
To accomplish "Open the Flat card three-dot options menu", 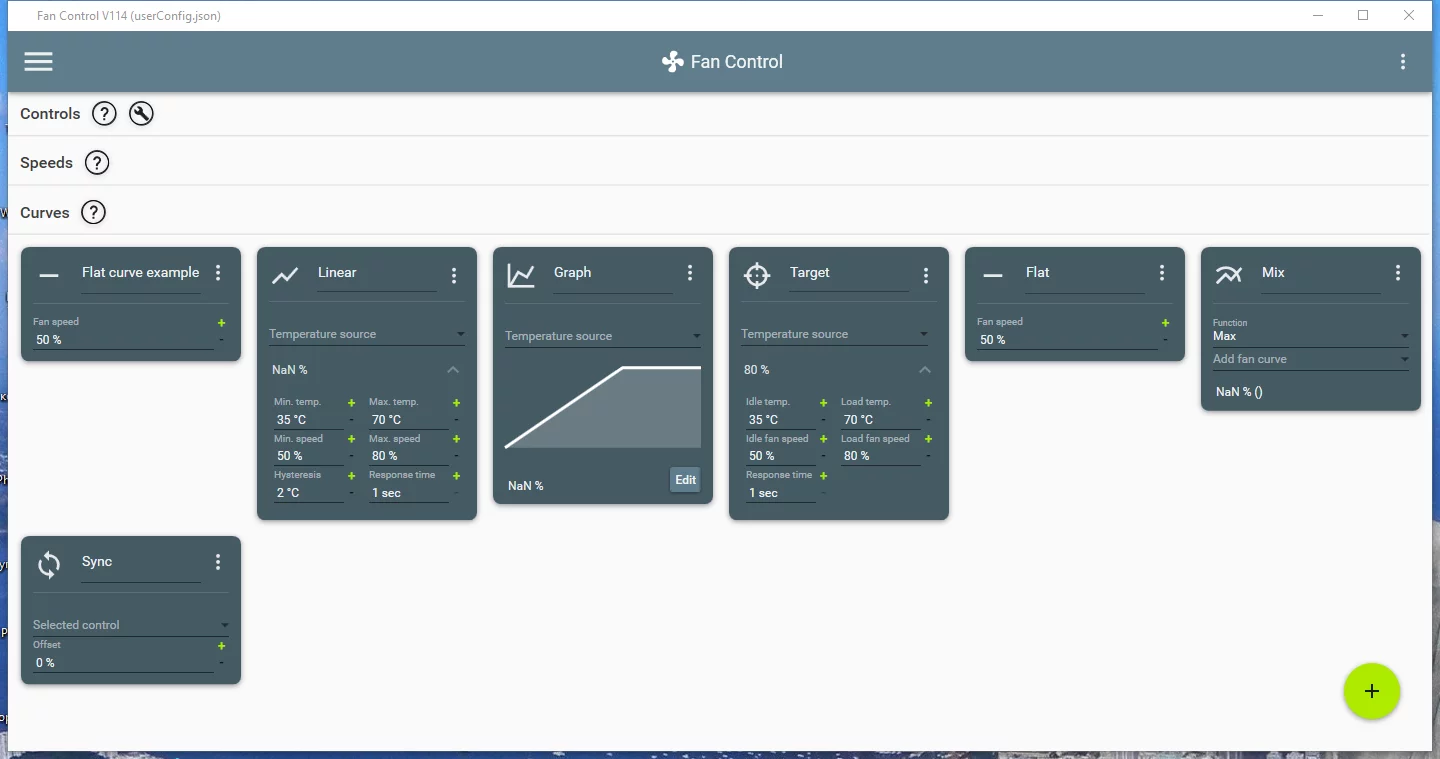I will (x=1162, y=273).
